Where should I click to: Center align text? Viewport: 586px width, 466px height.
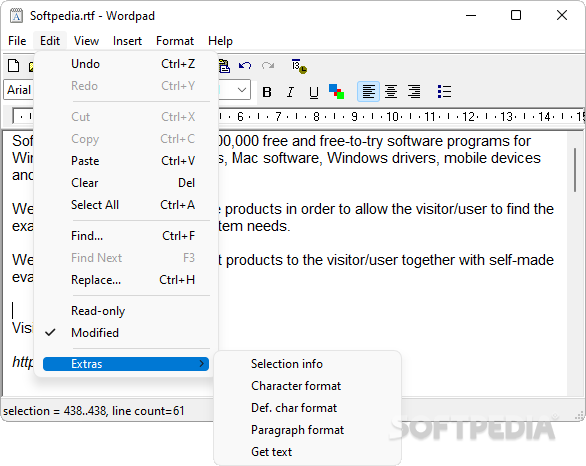[391, 92]
